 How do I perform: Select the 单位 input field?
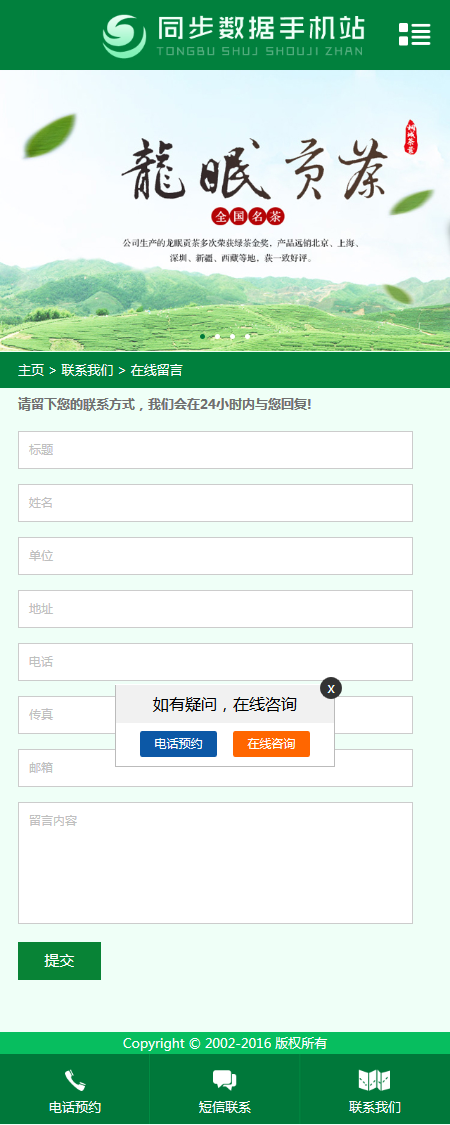(215, 556)
